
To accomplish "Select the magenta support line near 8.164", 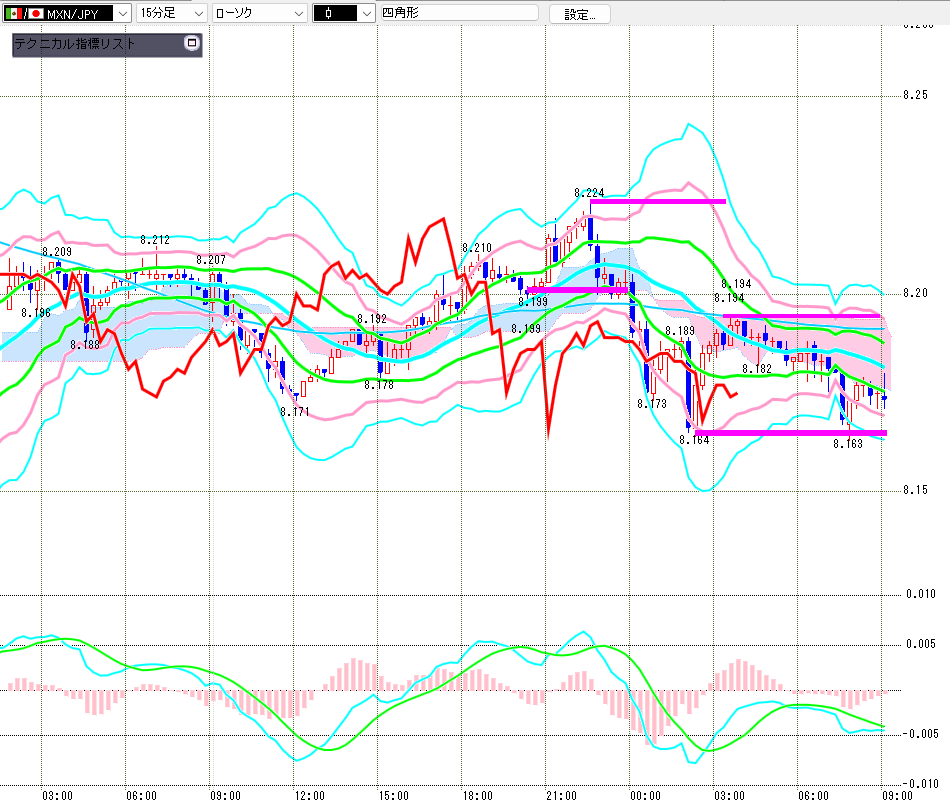I will [790, 433].
